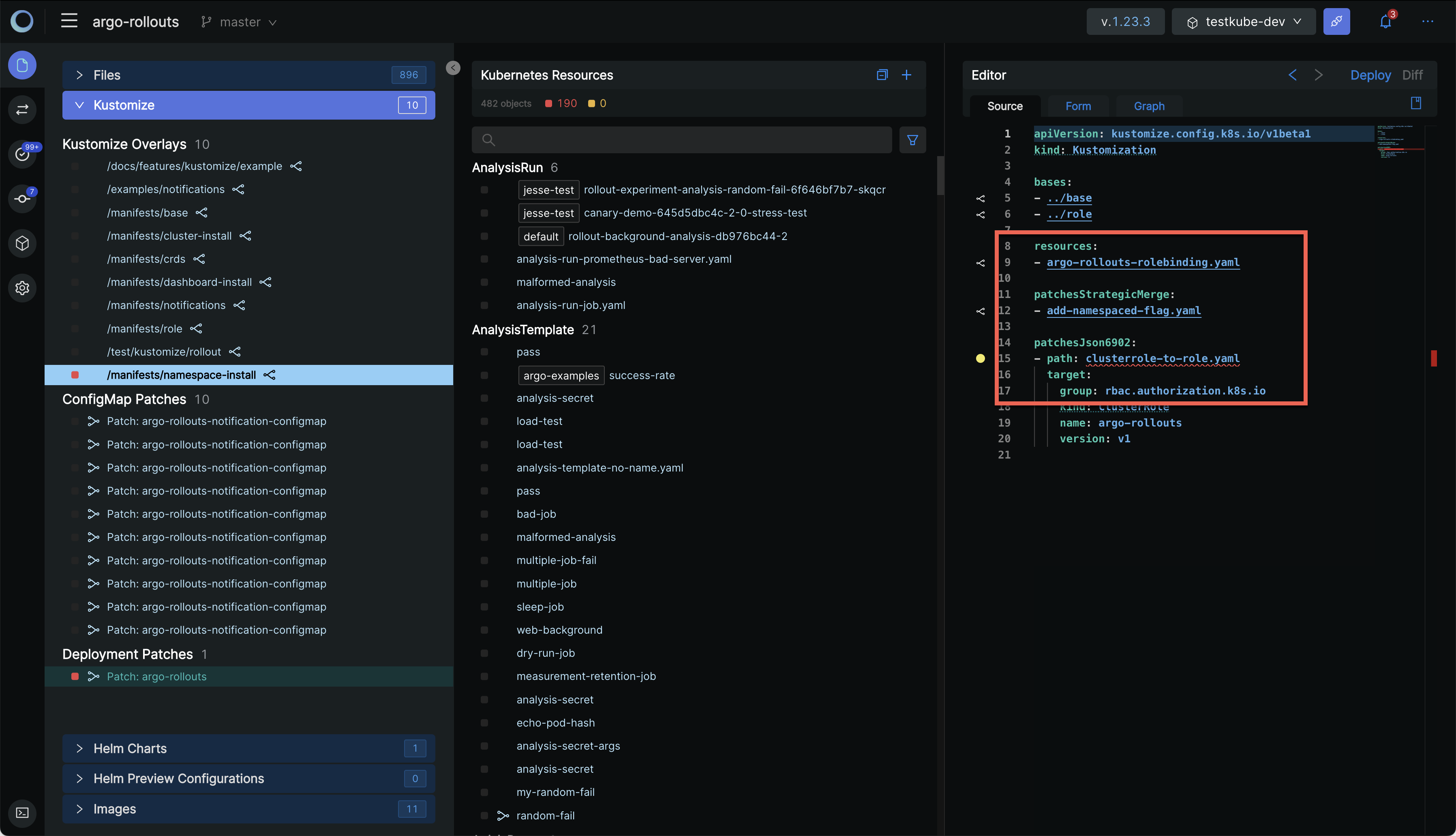Image resolution: width=1456 pixels, height=836 pixels.
Task: Click the resource search input field
Action: [681, 139]
